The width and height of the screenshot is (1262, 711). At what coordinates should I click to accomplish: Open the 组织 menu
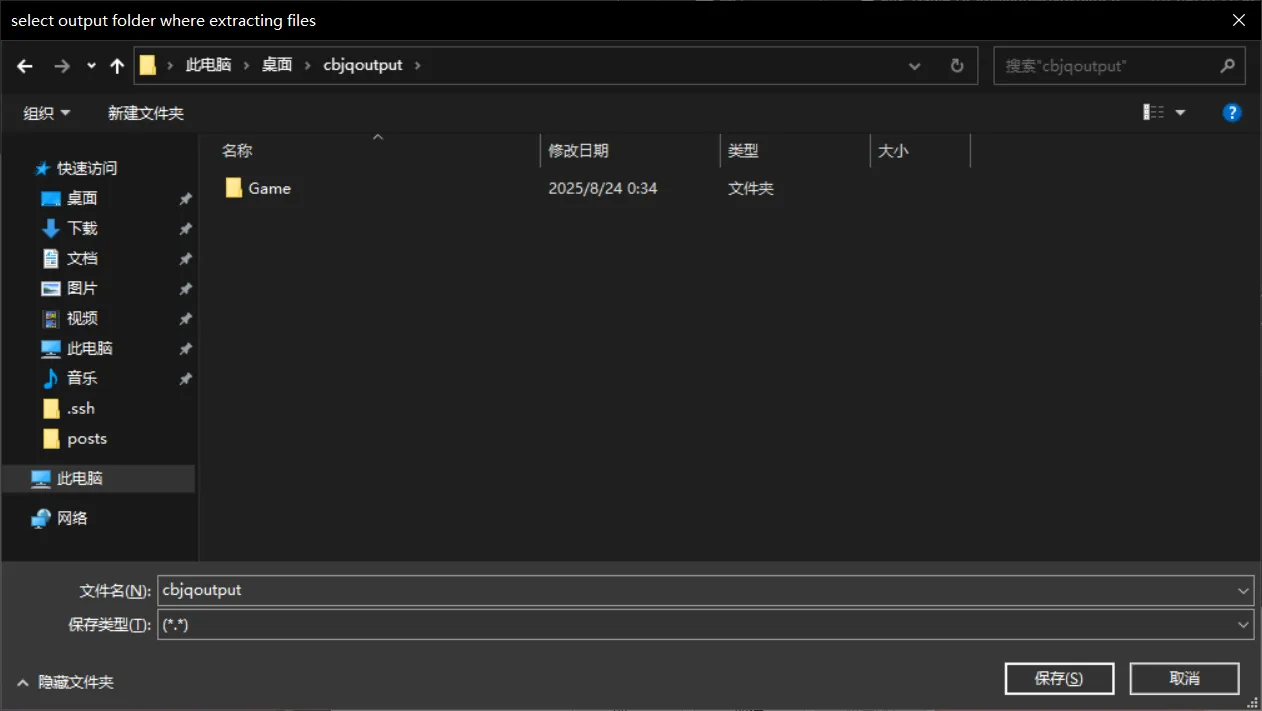47,113
